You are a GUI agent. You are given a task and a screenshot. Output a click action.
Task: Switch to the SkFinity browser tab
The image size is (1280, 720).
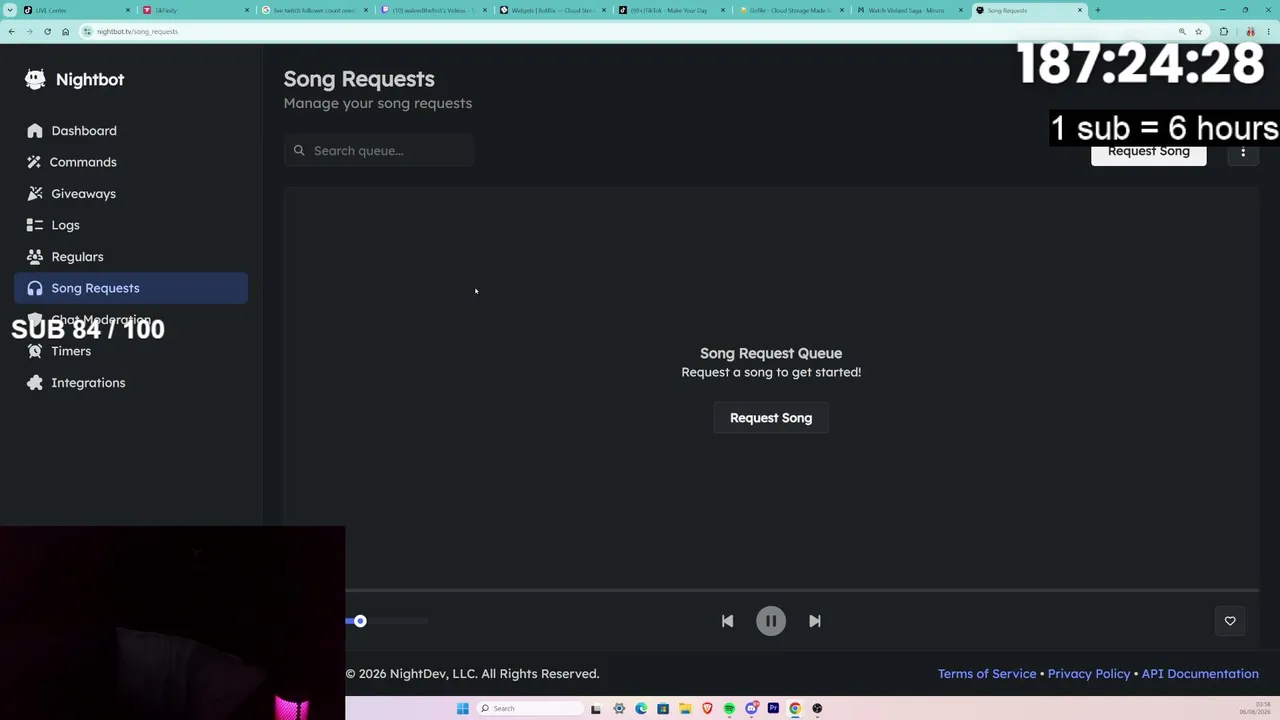[195, 10]
